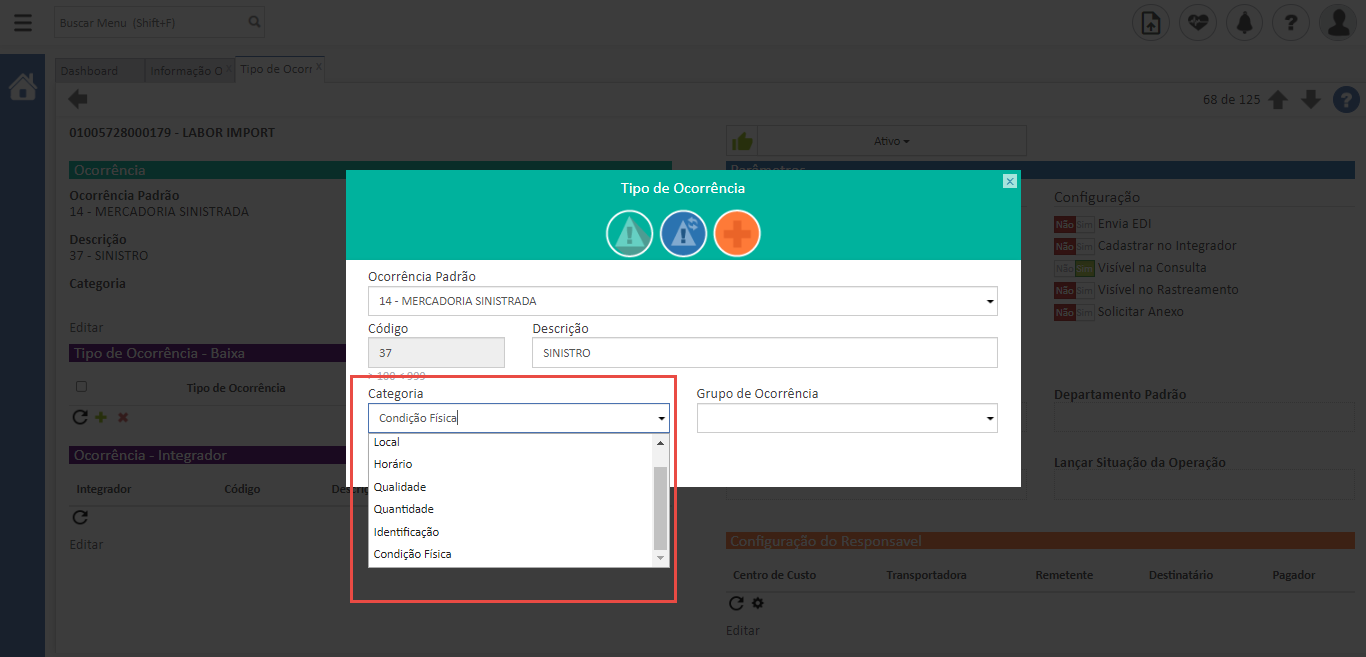Refresh the Configuração do Responsavel table
1366x657 pixels.
pyautogui.click(x=736, y=603)
